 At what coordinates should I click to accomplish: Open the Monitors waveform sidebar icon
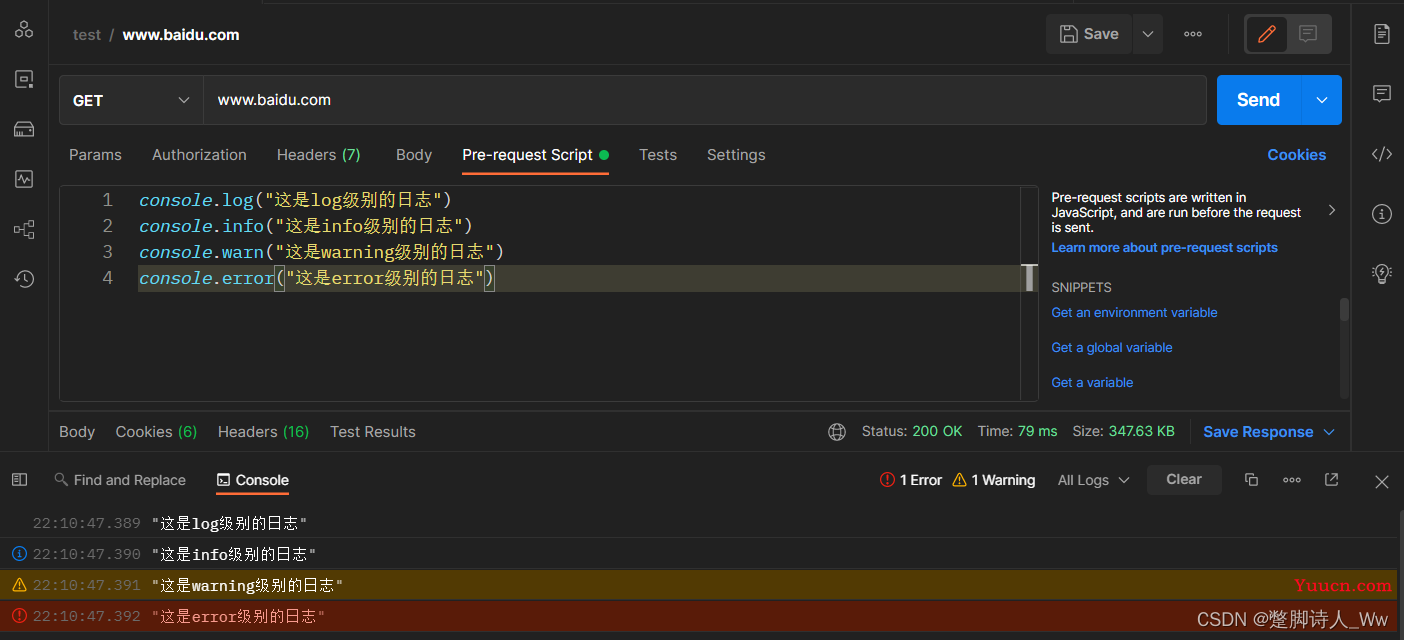24,179
